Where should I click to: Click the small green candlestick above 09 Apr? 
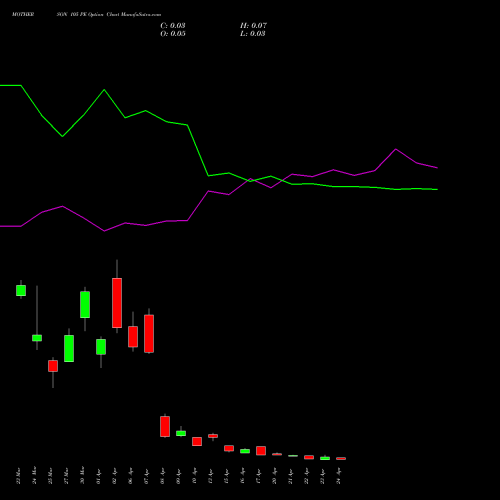click(x=181, y=433)
